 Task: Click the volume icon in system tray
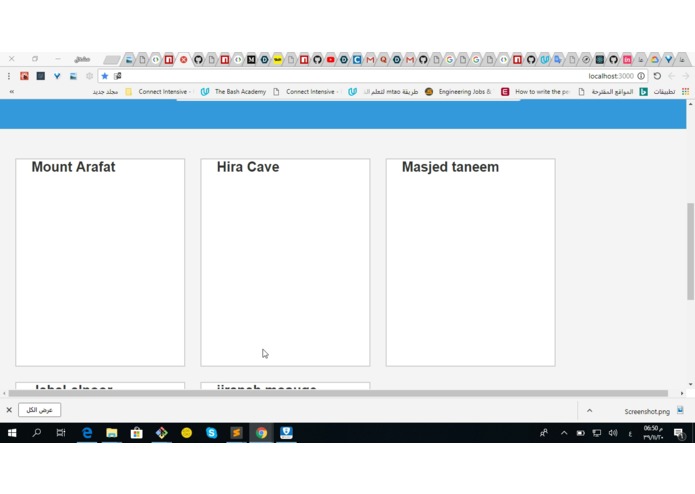[613, 433]
